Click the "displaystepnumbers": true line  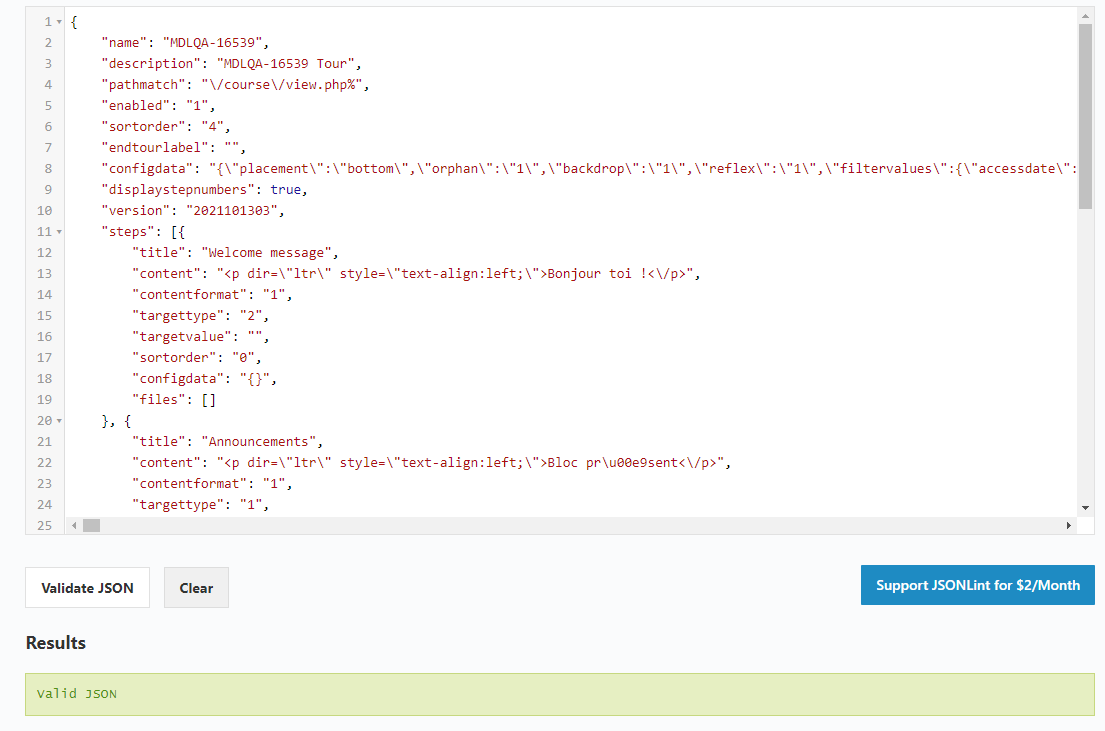point(204,190)
